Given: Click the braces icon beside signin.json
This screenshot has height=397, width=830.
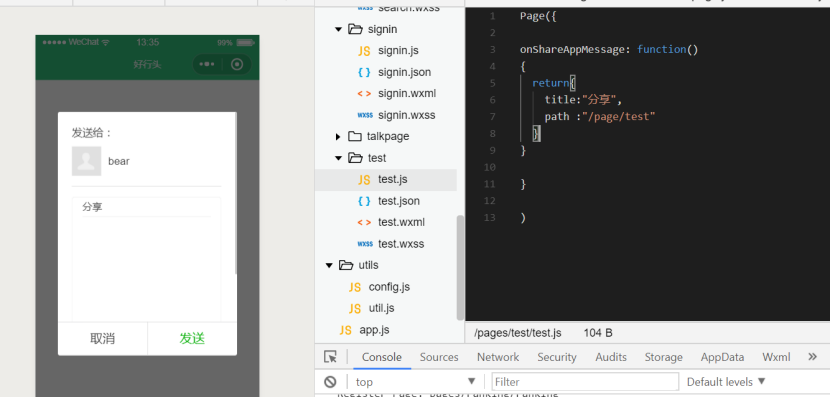Looking at the screenshot, I should (x=364, y=73).
